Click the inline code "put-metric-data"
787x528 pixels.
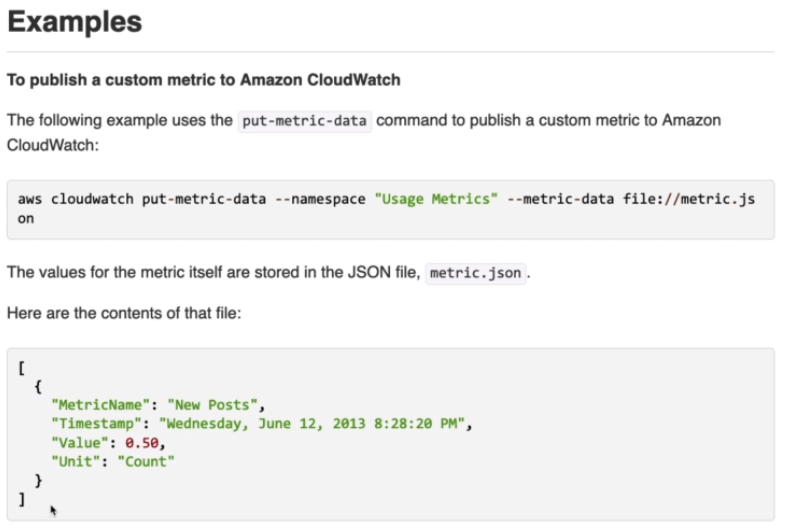point(304,121)
